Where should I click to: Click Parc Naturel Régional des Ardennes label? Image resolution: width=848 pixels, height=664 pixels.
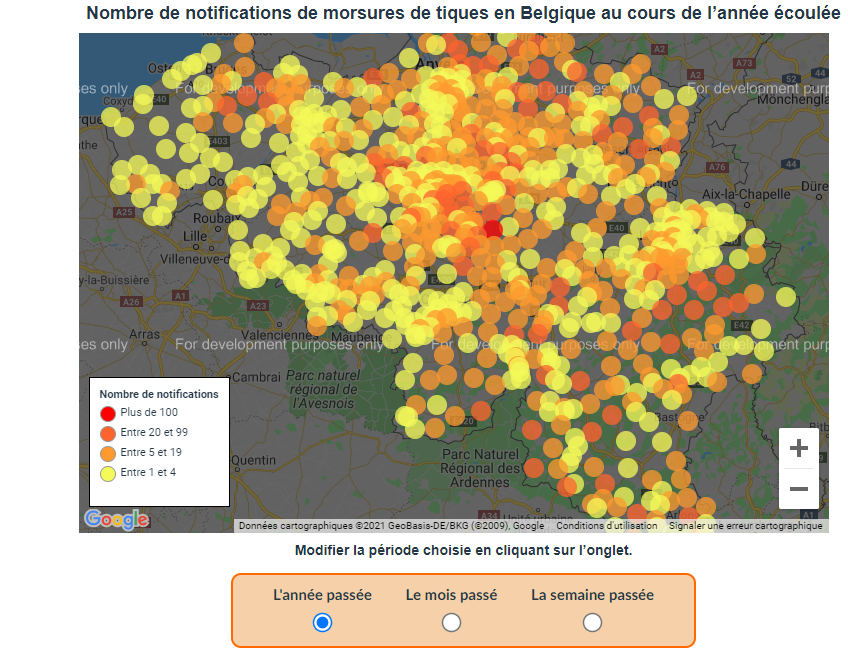click(x=480, y=468)
